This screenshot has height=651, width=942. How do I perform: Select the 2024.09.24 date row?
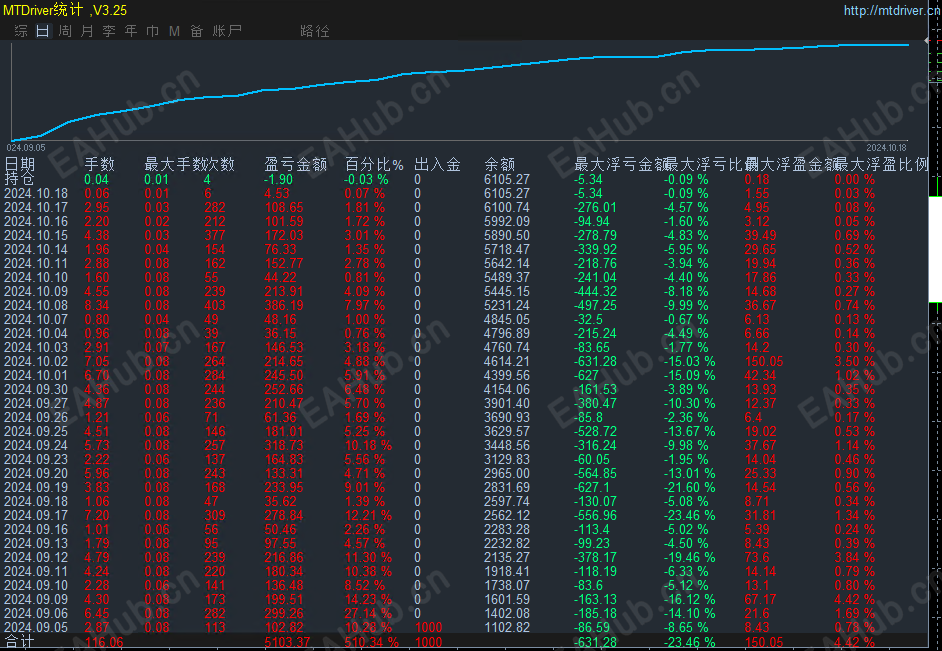36,446
